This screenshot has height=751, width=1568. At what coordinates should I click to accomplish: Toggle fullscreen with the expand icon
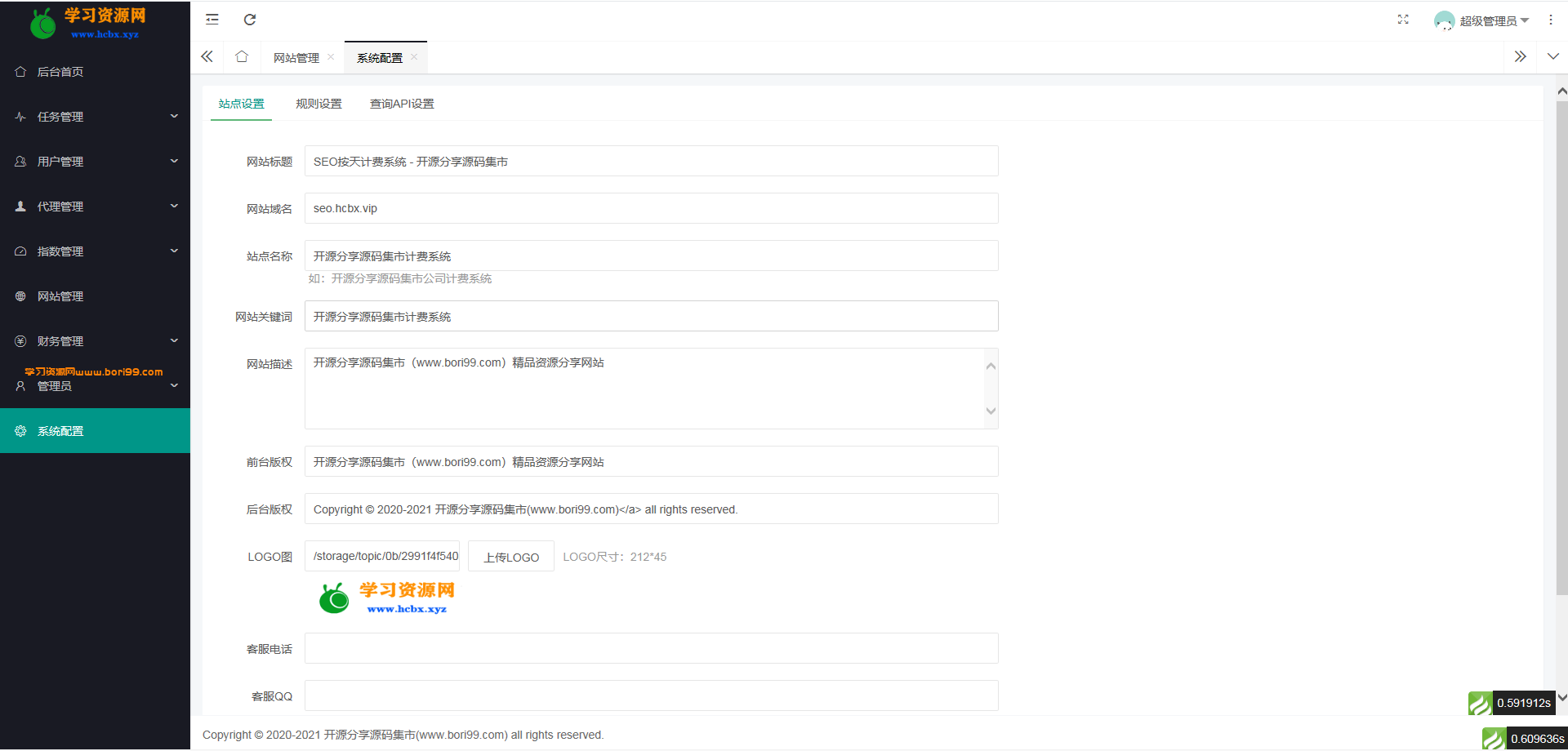tap(1403, 20)
